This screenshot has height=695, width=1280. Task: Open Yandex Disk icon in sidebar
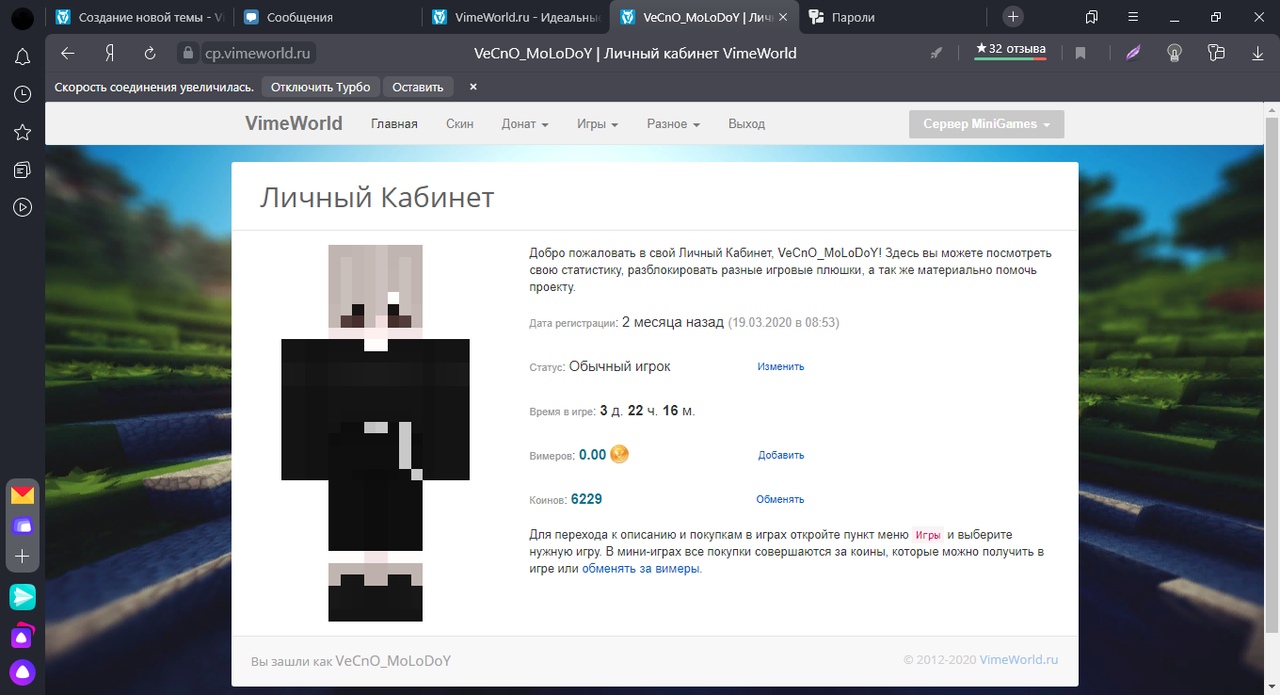coord(22,525)
